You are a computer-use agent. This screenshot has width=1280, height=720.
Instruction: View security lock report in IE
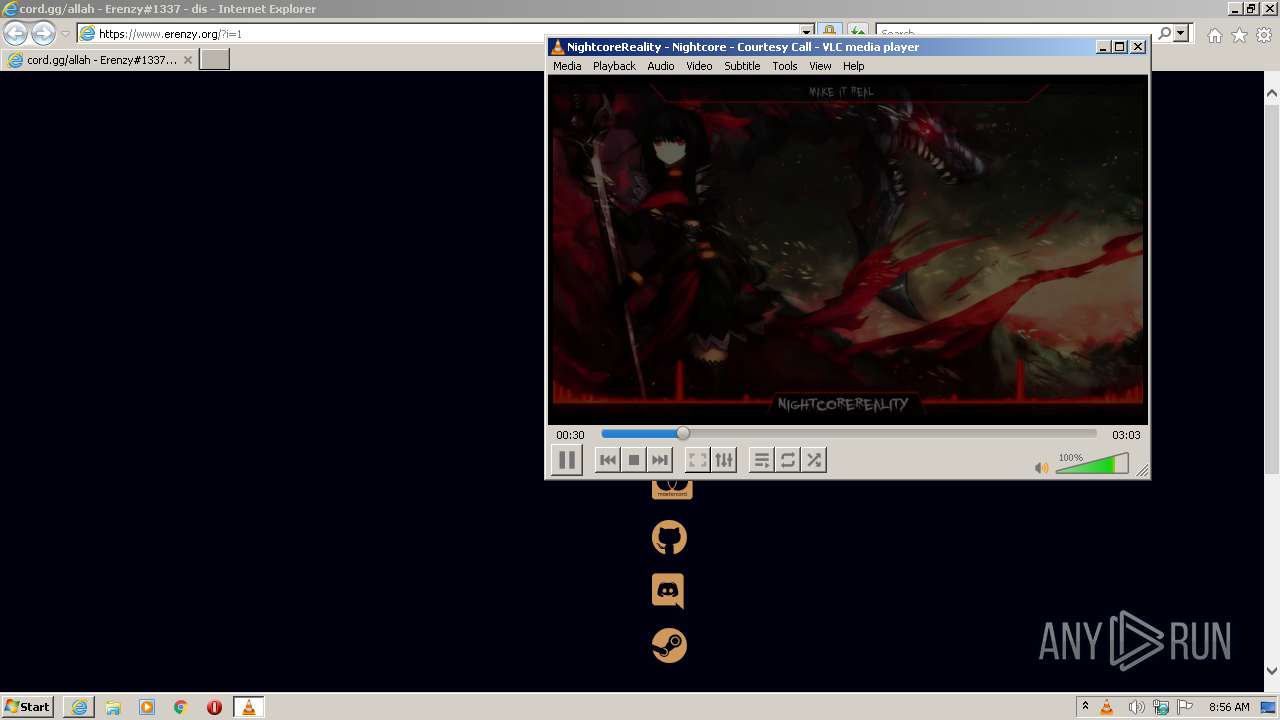point(830,33)
